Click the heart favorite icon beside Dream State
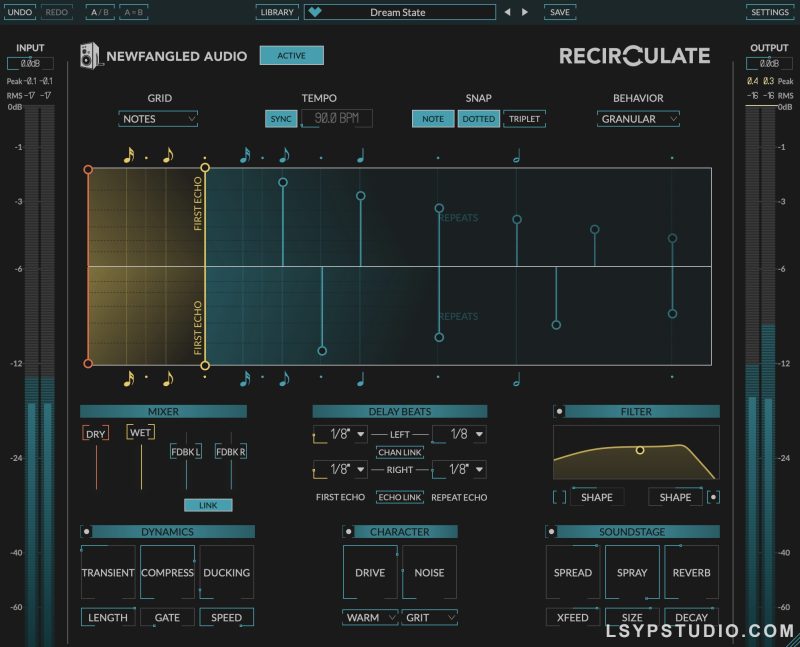The image size is (800, 647). [315, 12]
